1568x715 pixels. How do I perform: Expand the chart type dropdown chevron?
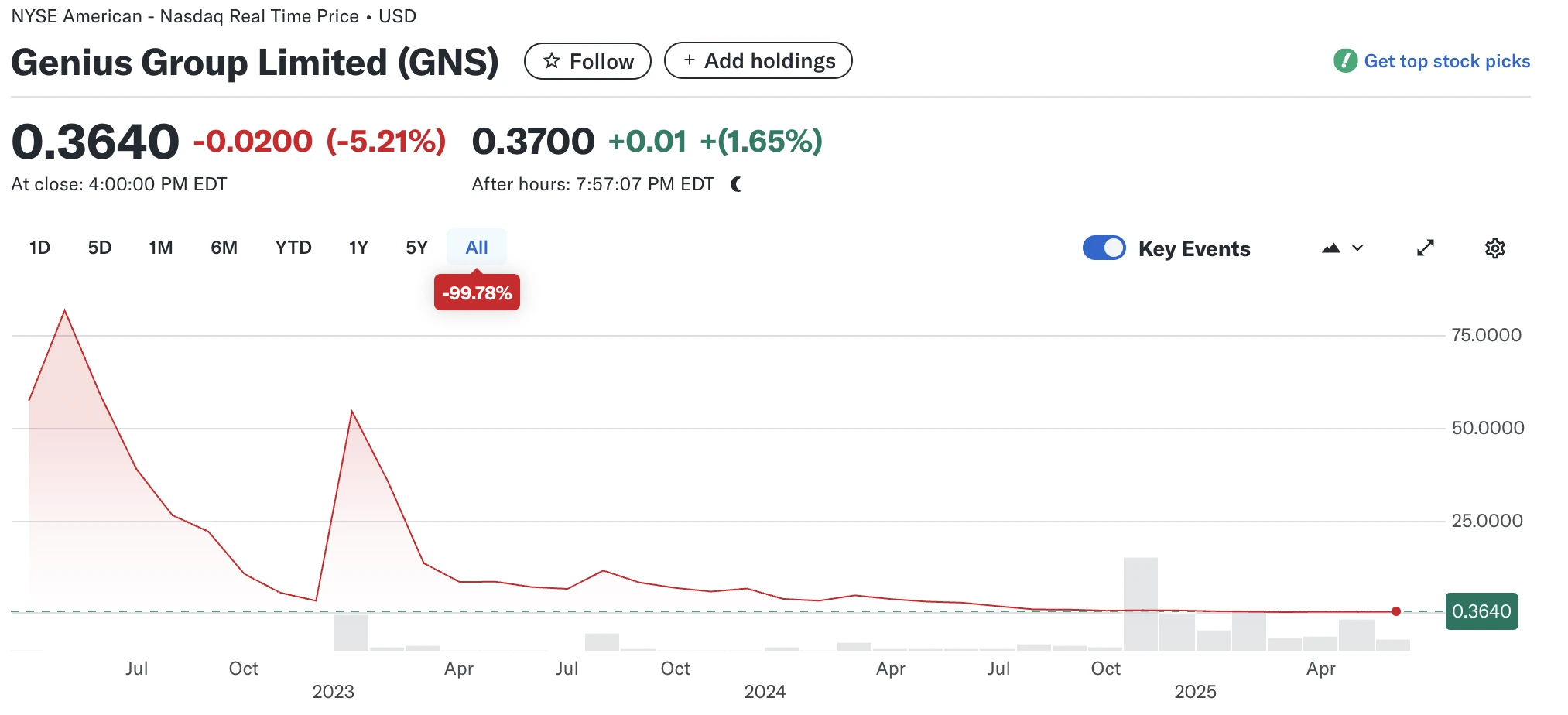[x=1357, y=248]
